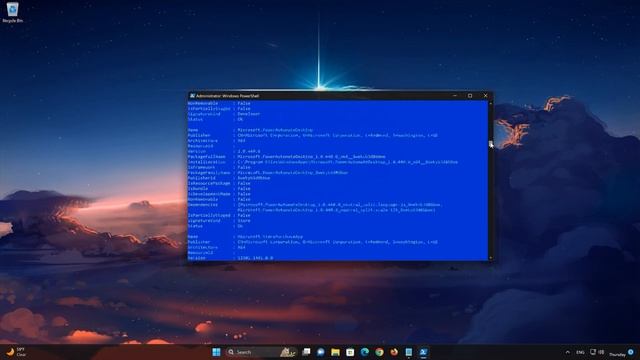Show hidden system tray icons
Viewport: 640px width, 360px height.
point(567,352)
